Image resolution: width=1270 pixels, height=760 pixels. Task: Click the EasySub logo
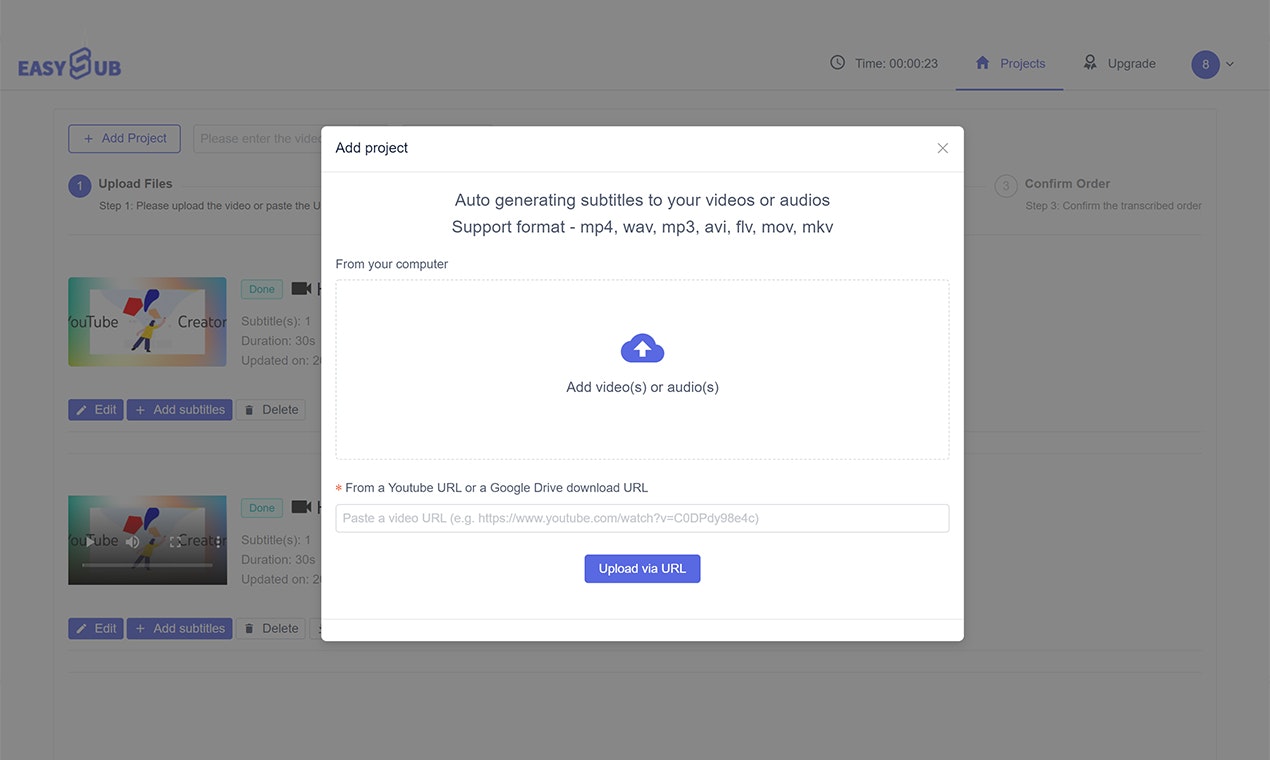tap(69, 65)
